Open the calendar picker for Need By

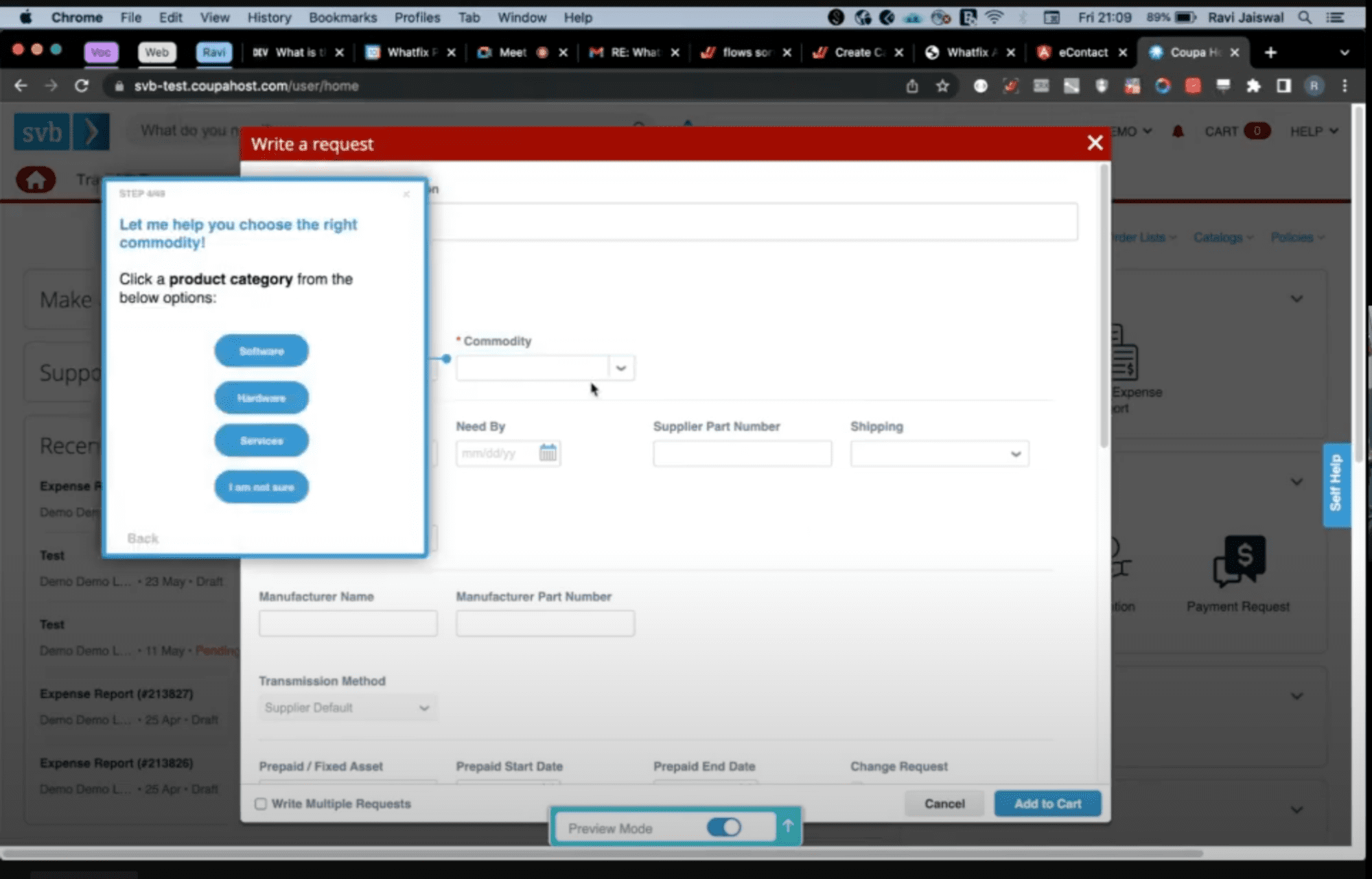547,453
